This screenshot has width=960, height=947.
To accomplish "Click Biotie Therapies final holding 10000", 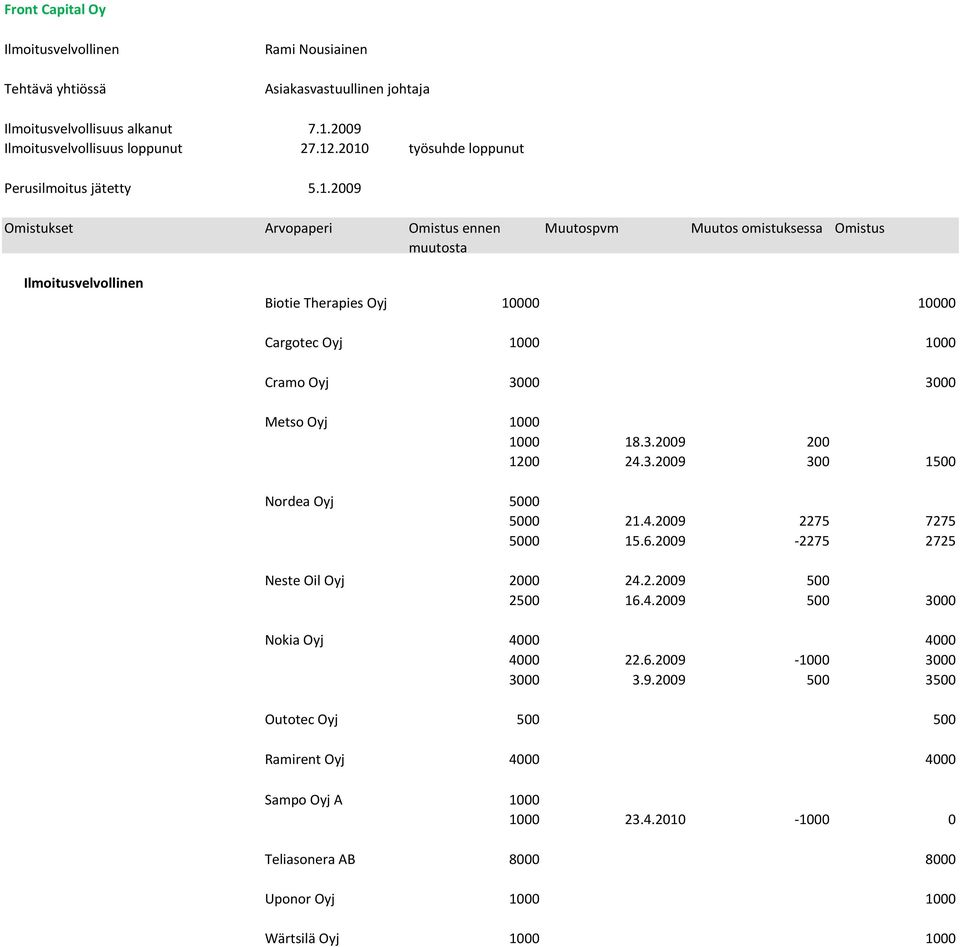I will (x=936, y=304).
